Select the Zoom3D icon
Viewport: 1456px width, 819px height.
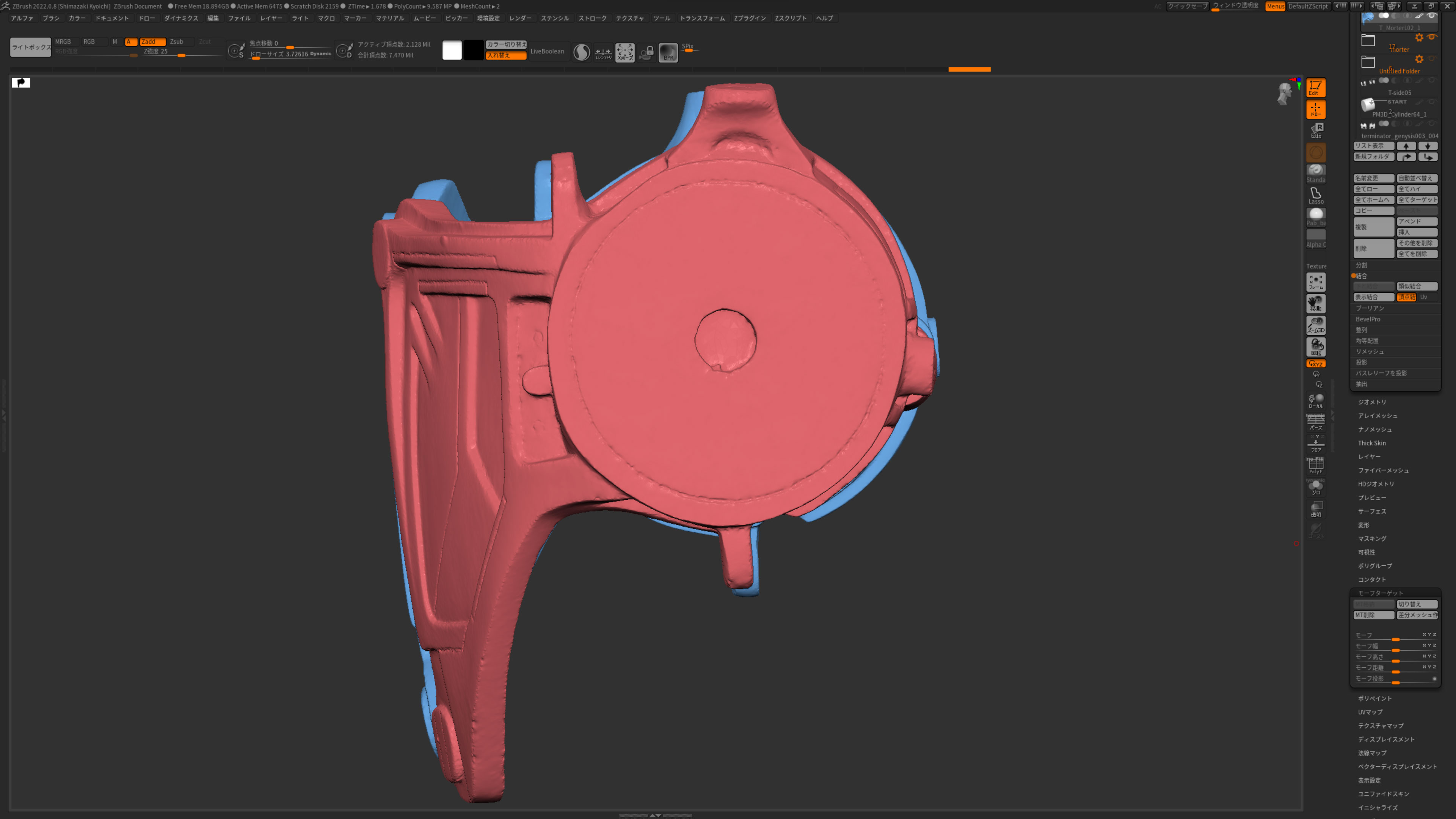coord(1315,325)
